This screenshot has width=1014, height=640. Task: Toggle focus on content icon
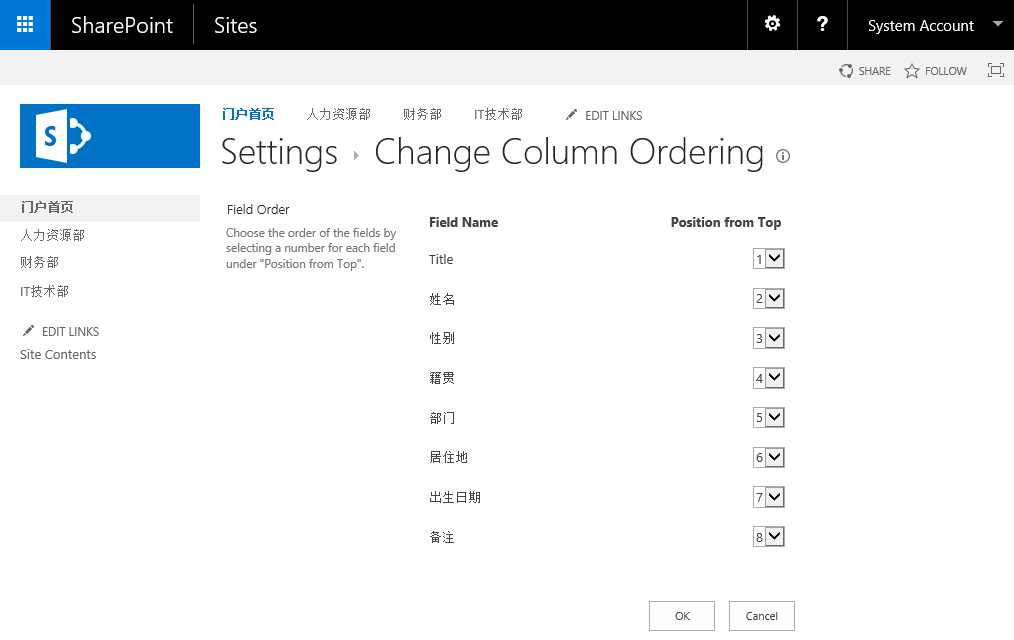pyautogui.click(x=995, y=70)
